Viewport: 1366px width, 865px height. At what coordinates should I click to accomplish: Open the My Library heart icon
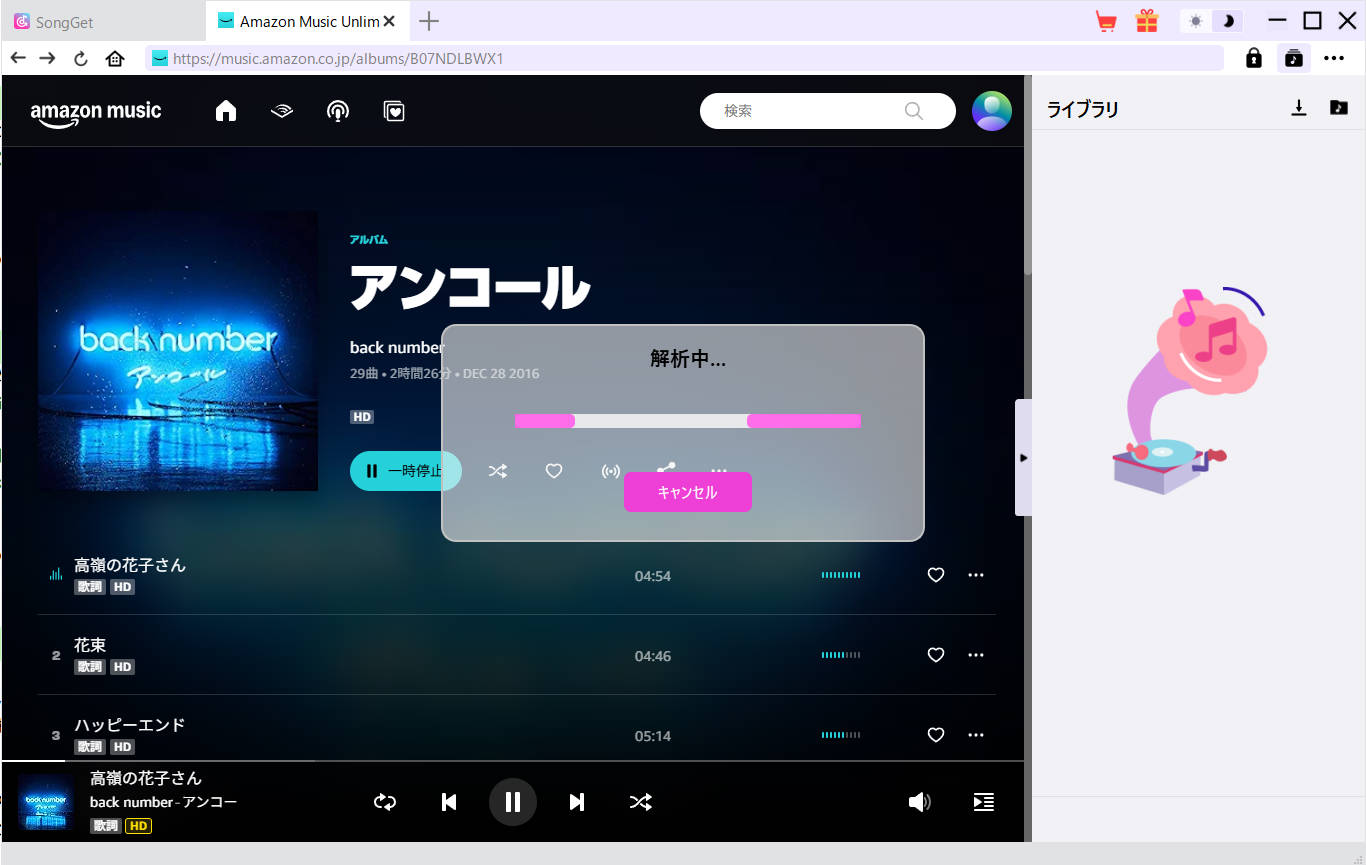pyautogui.click(x=394, y=111)
